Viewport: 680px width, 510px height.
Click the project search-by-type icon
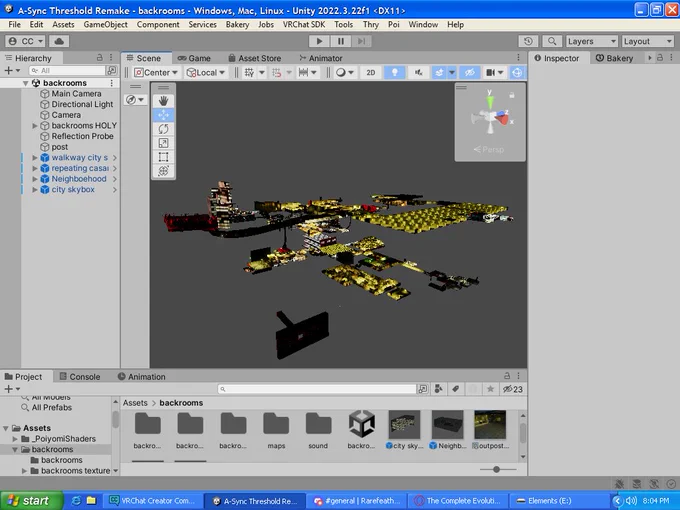423,389
